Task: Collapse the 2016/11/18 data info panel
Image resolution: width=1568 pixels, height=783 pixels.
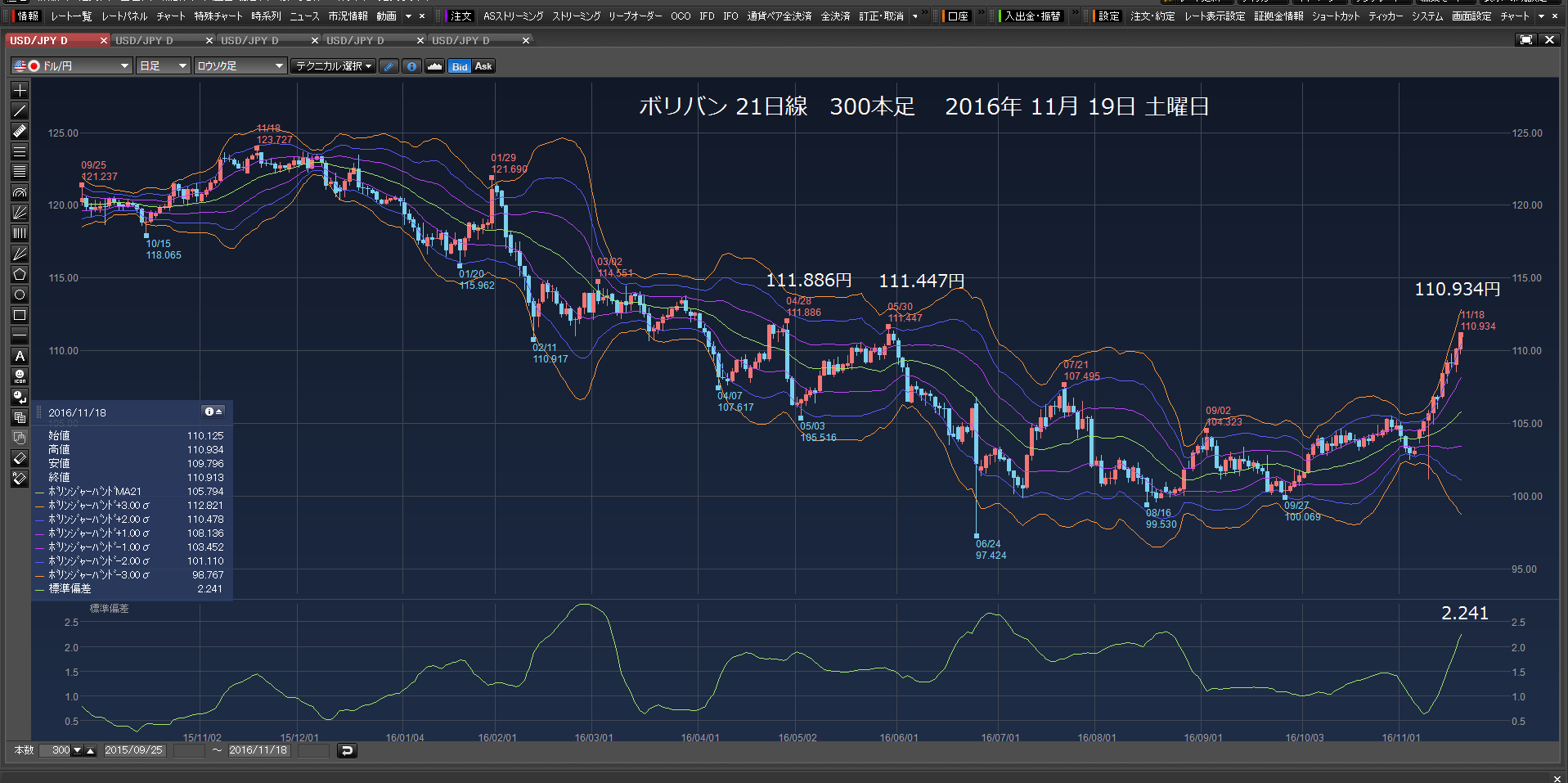Action: point(213,412)
